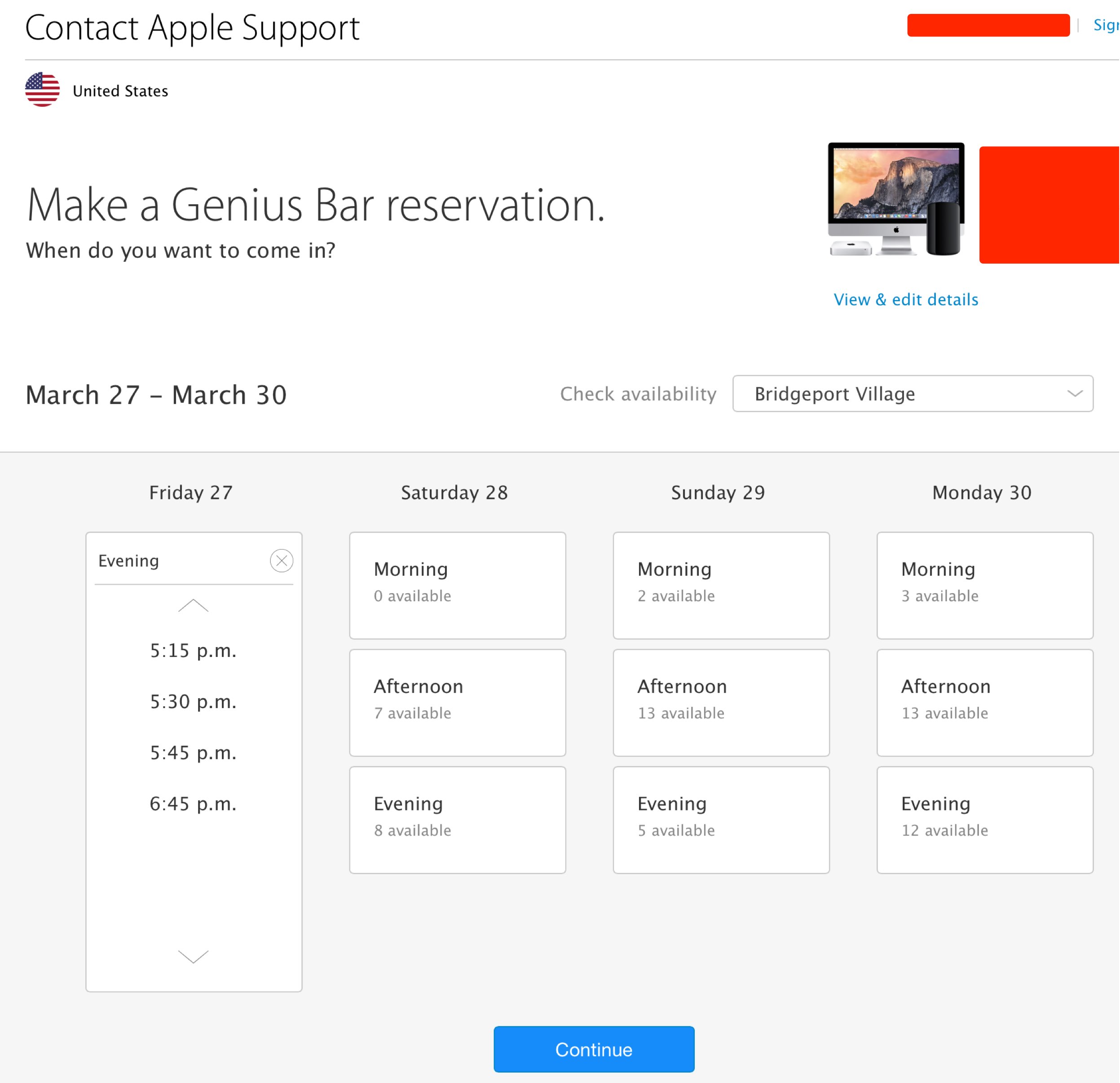Click the Continue button
This screenshot has width=1120, height=1083.
point(594,1049)
